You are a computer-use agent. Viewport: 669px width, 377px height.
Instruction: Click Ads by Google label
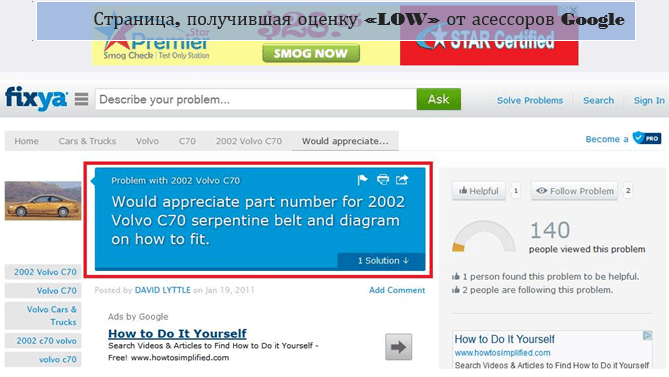(138, 316)
